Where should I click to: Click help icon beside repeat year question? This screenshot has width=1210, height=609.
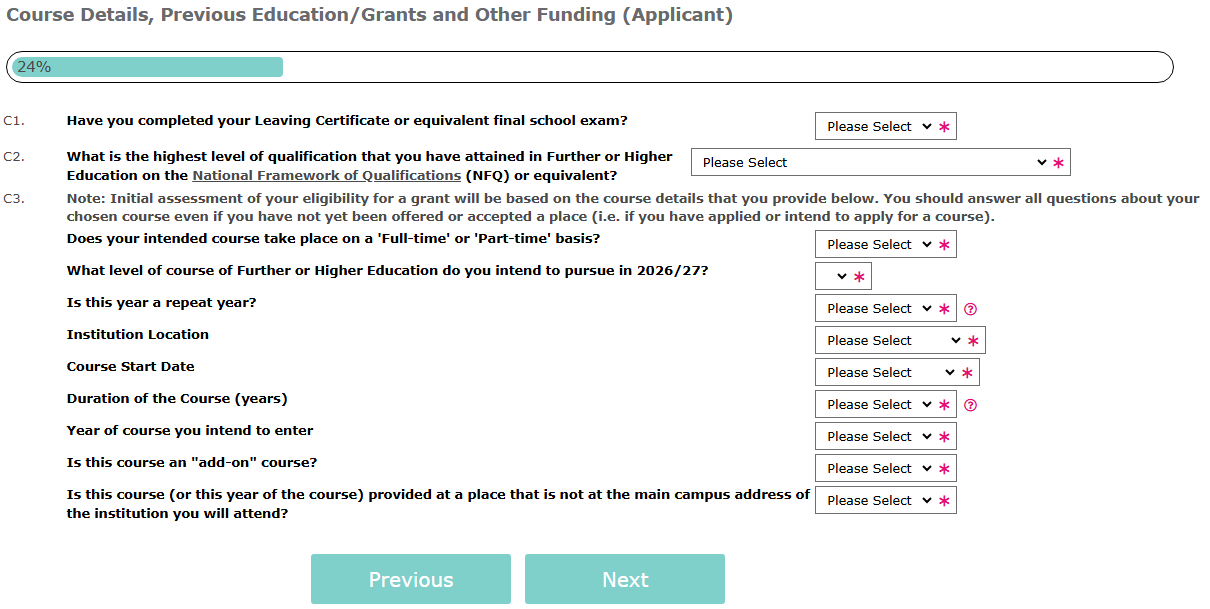(x=970, y=309)
